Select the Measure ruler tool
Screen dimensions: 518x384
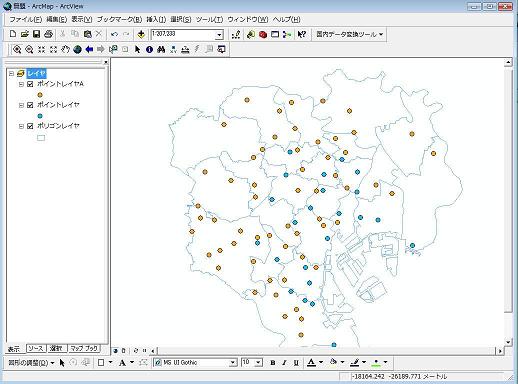tap(185, 49)
